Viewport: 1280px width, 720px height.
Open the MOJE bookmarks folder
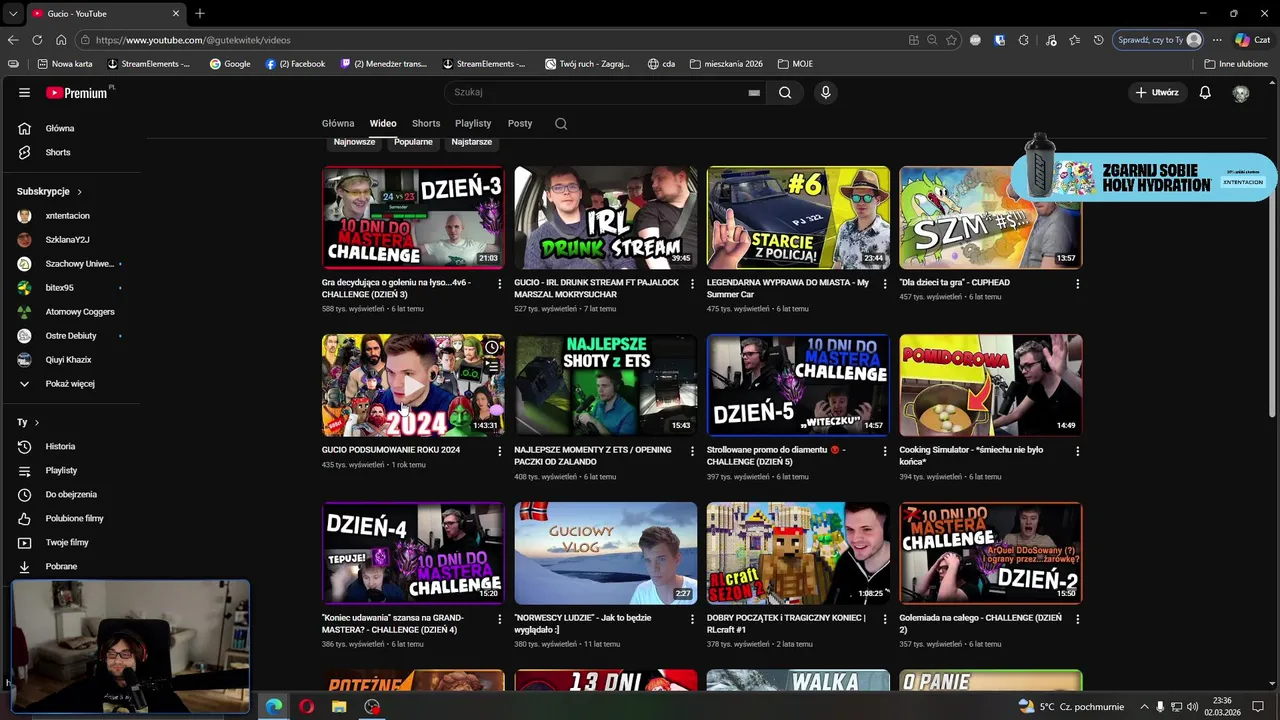(795, 63)
